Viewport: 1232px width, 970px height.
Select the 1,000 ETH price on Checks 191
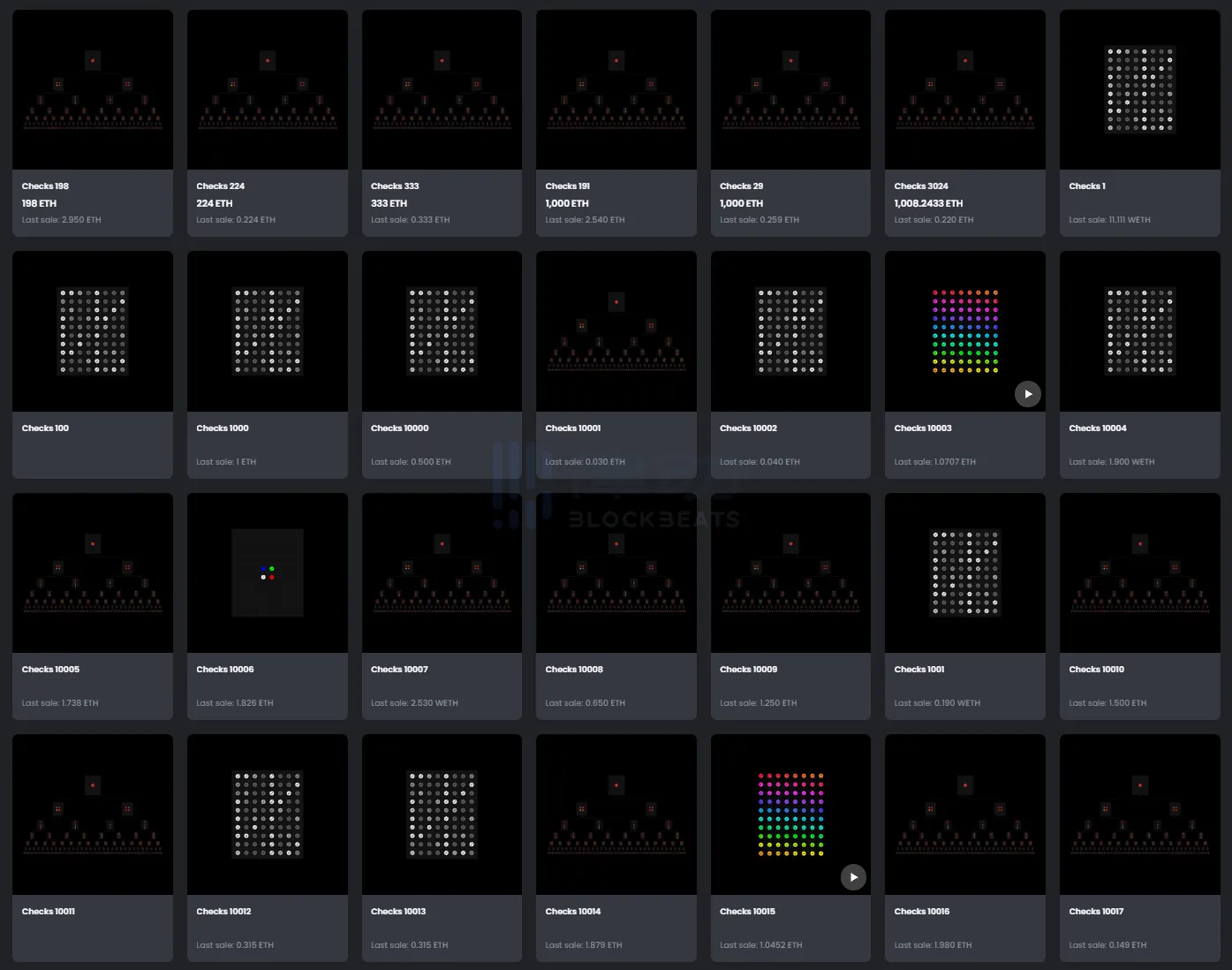point(567,203)
